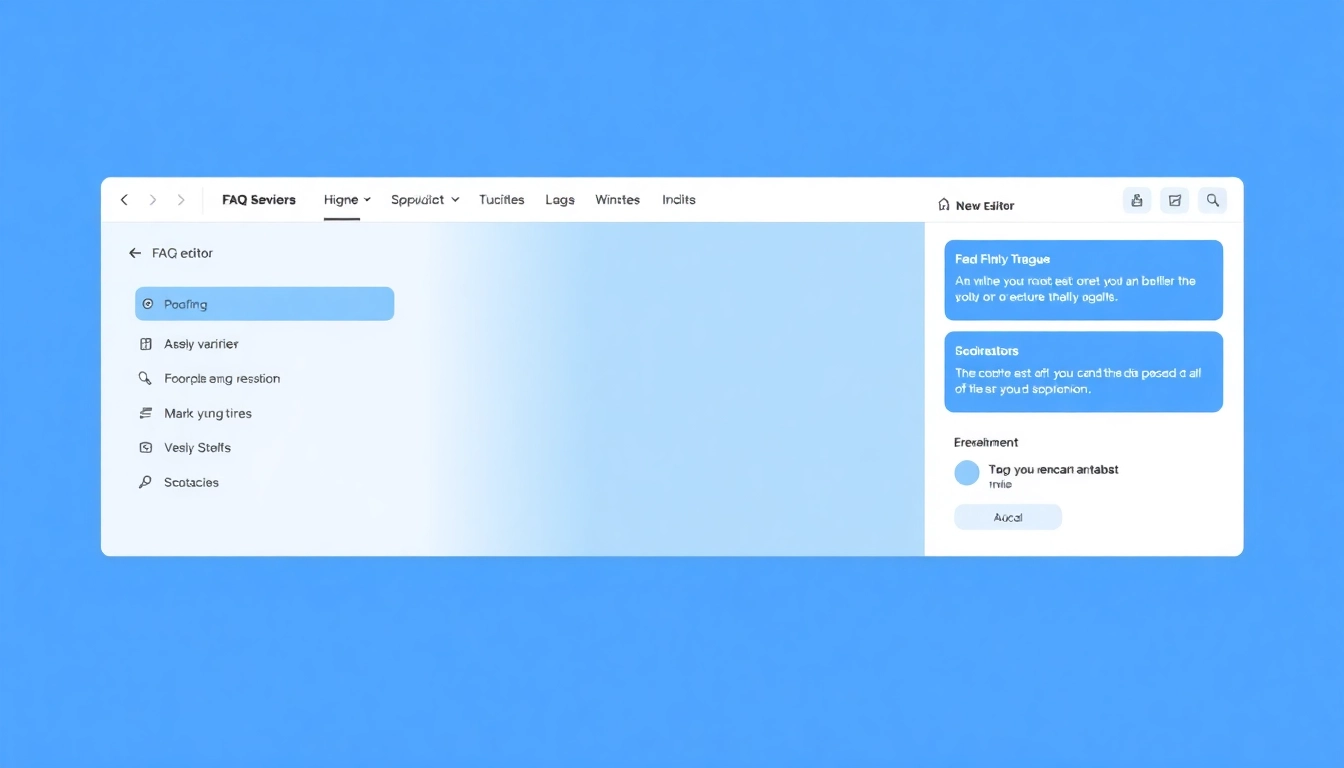The height and width of the screenshot is (768, 1344).
Task: Open the Higne tab
Action: pyautogui.click(x=341, y=200)
